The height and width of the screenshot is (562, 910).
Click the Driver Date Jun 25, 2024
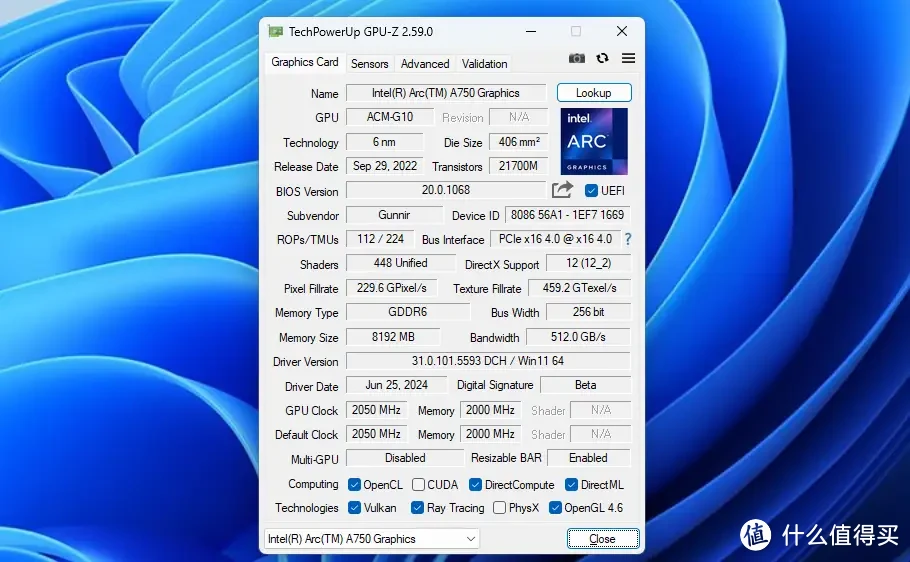coord(396,385)
